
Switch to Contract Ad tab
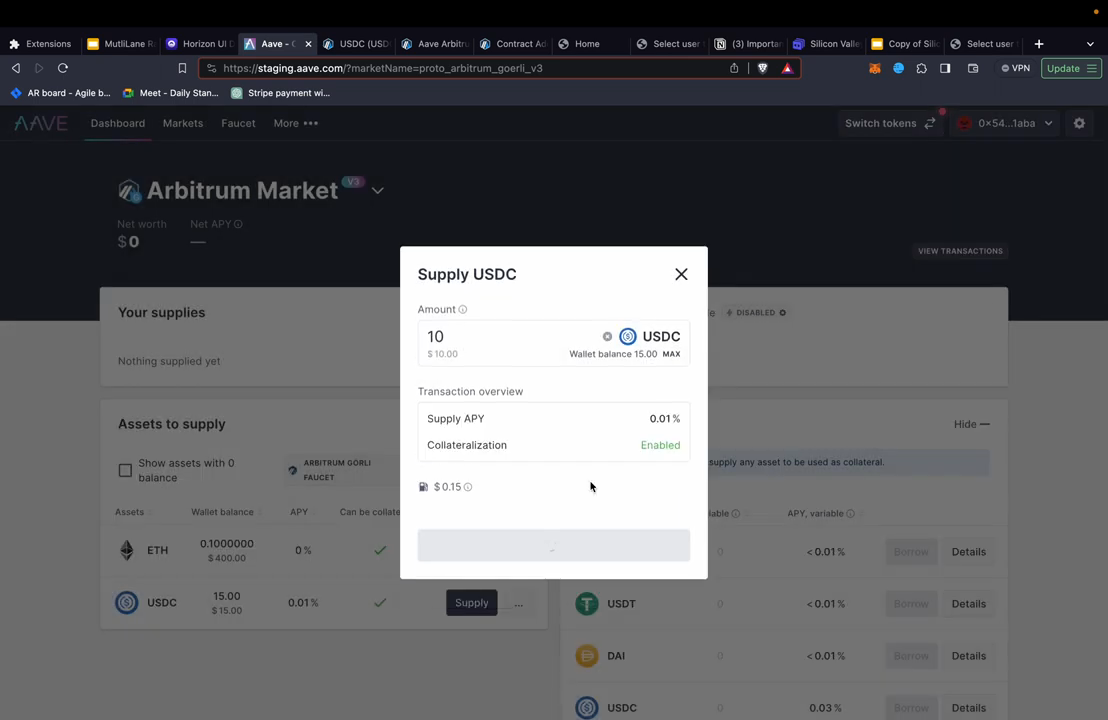(514, 44)
